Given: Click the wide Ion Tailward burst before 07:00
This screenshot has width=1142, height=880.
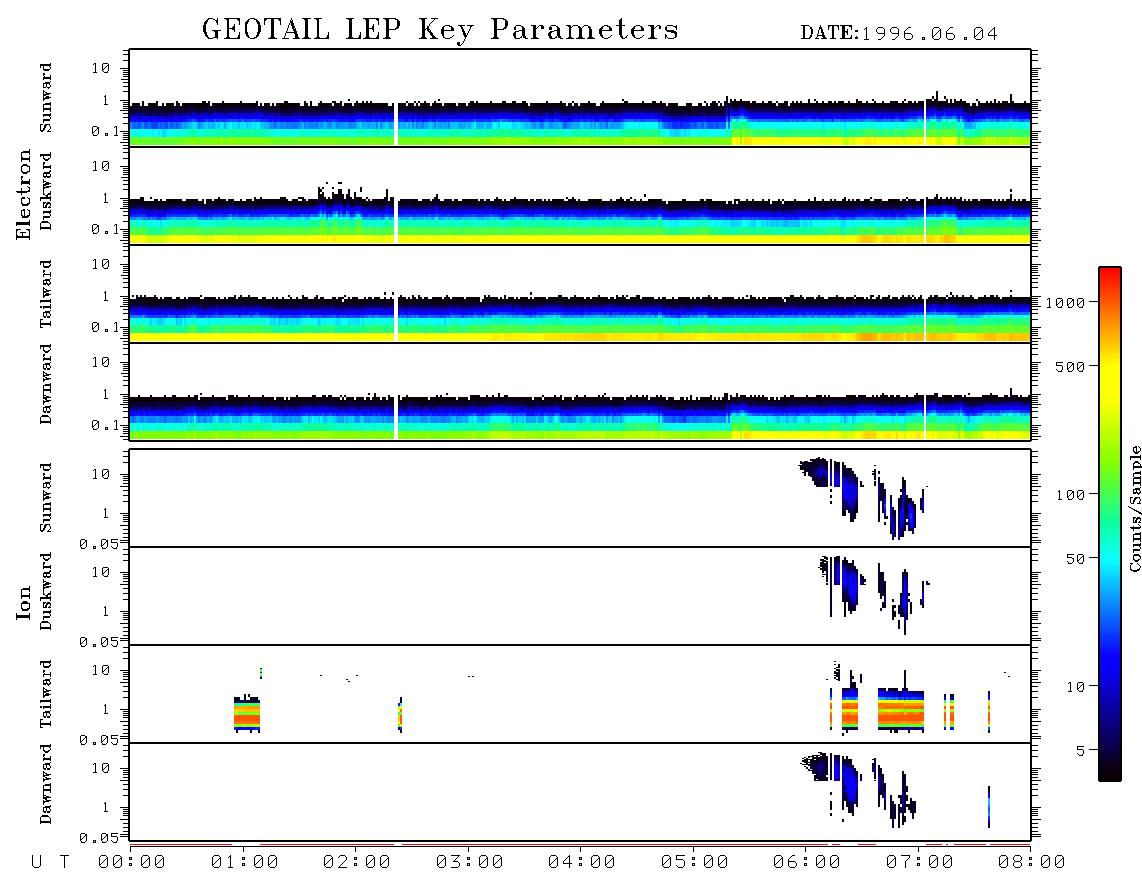Looking at the screenshot, I should click(901, 710).
